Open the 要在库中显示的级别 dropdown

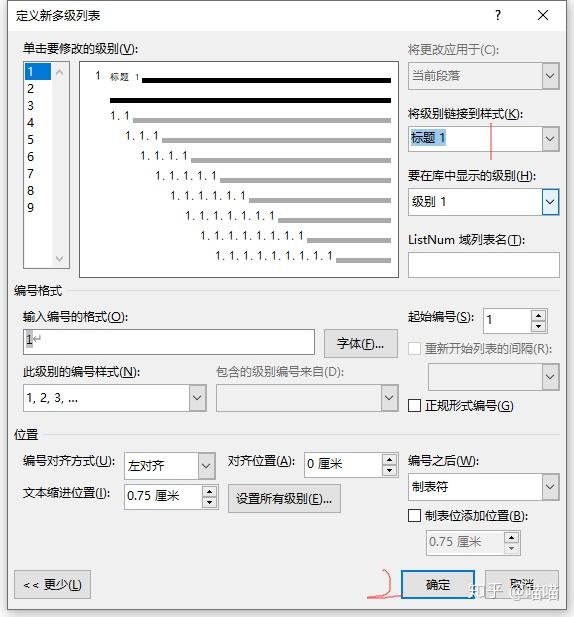coord(550,202)
